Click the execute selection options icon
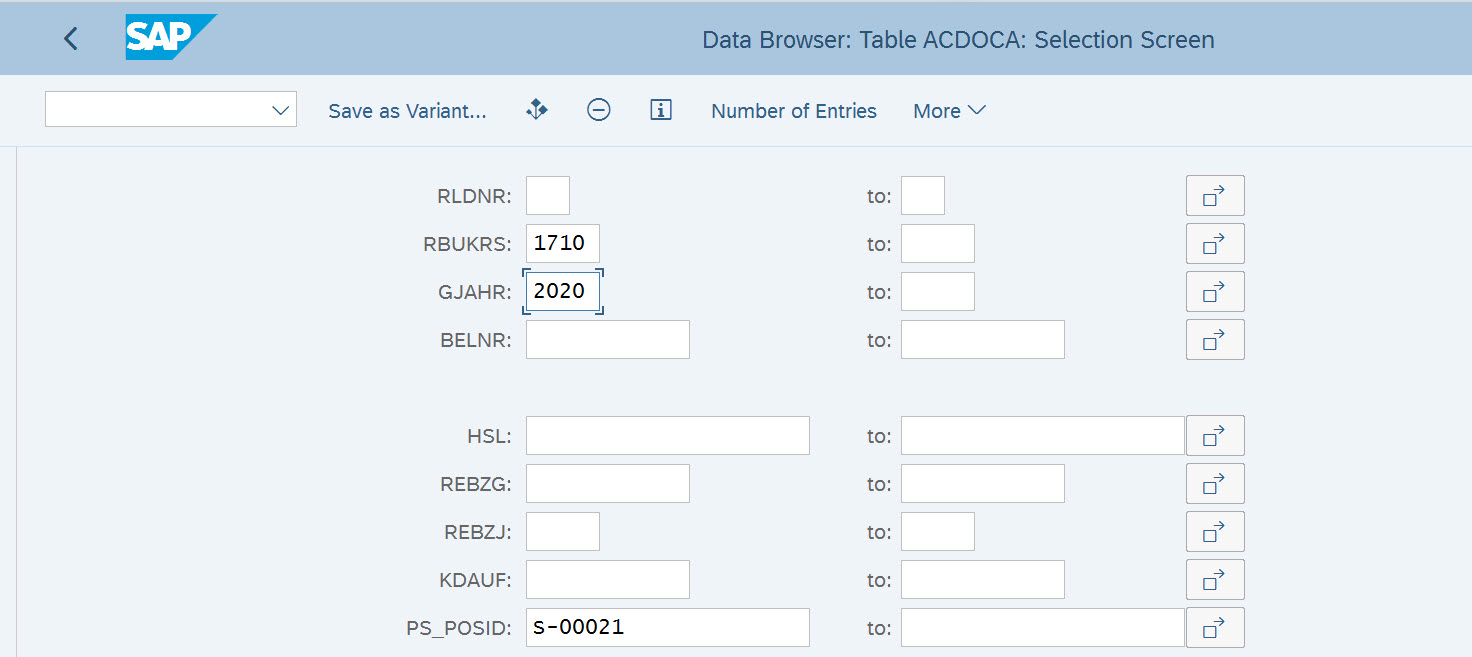This screenshot has width=1472, height=657. (x=537, y=110)
